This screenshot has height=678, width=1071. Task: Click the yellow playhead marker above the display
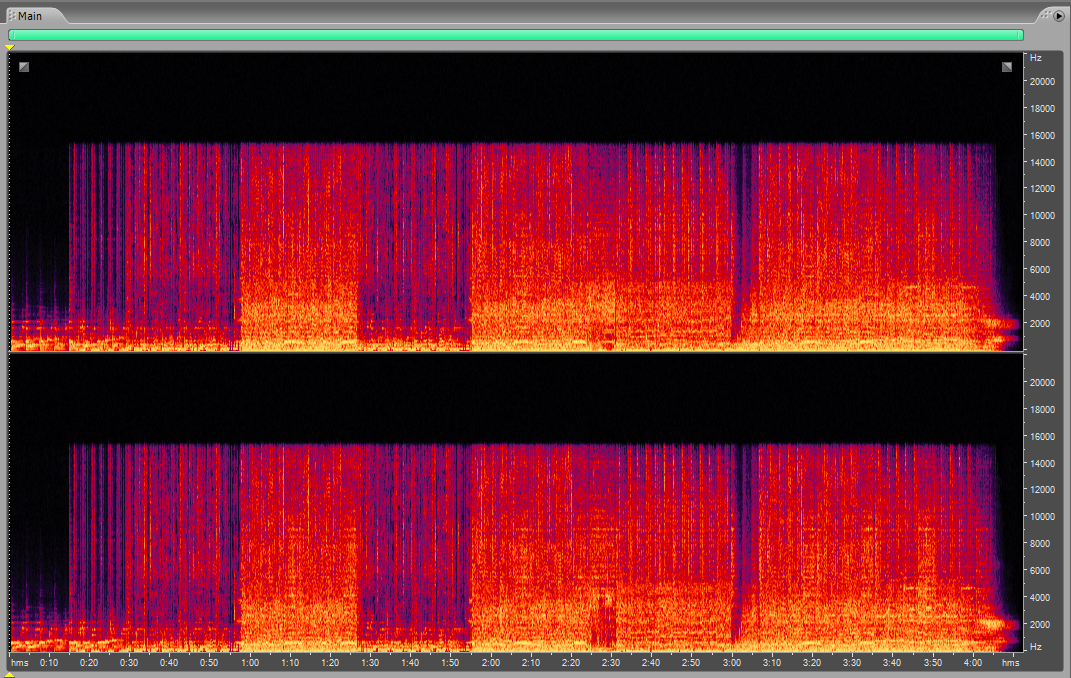tap(10, 47)
